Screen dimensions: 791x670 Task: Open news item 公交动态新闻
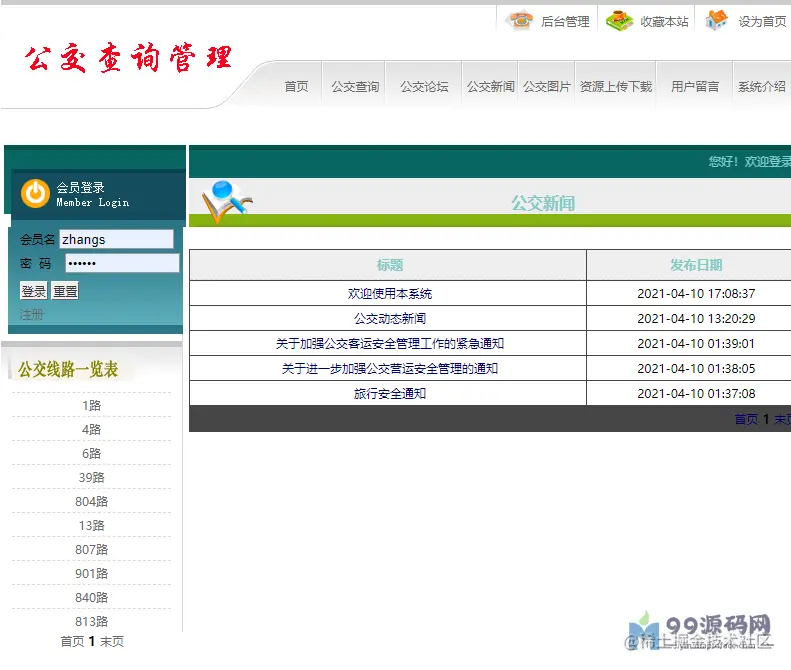389,319
